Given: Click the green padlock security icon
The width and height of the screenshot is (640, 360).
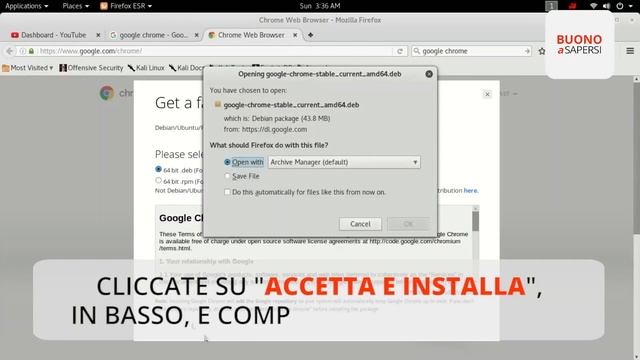Looking at the screenshot, I should [x=31, y=51].
